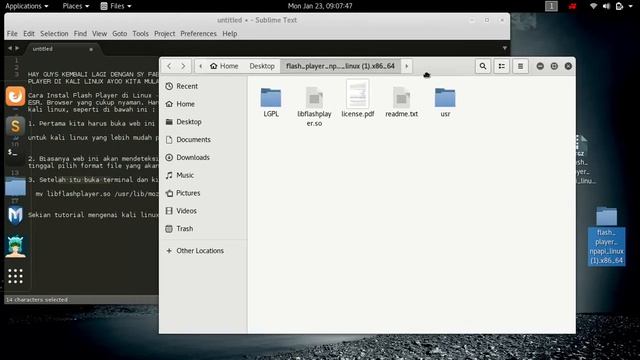Select the libflashplayer.so file
The width and height of the screenshot is (640, 360).
coord(314,107)
